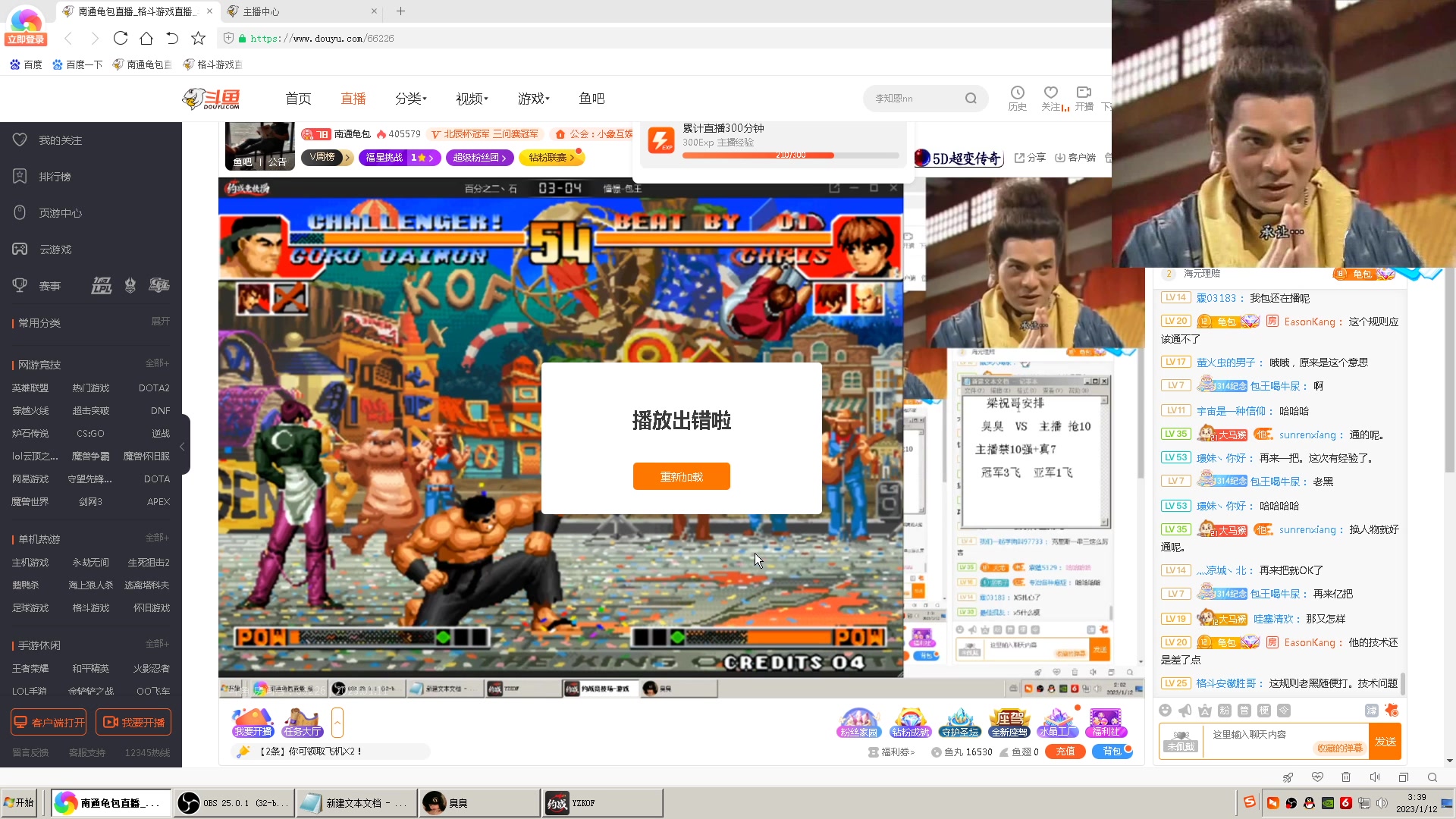Click the undo arrow icon in browser toolbar

point(172,38)
